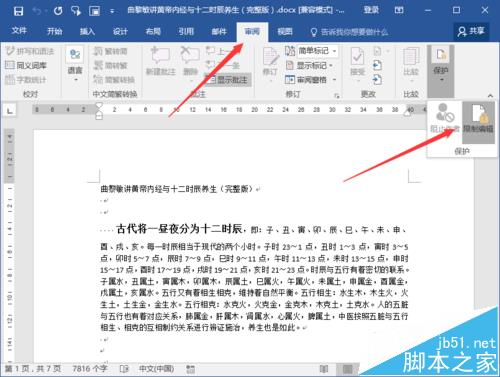This screenshot has height=377, width=500.
Task: Click 中文(中国) language in status bar
Action: tap(156, 369)
